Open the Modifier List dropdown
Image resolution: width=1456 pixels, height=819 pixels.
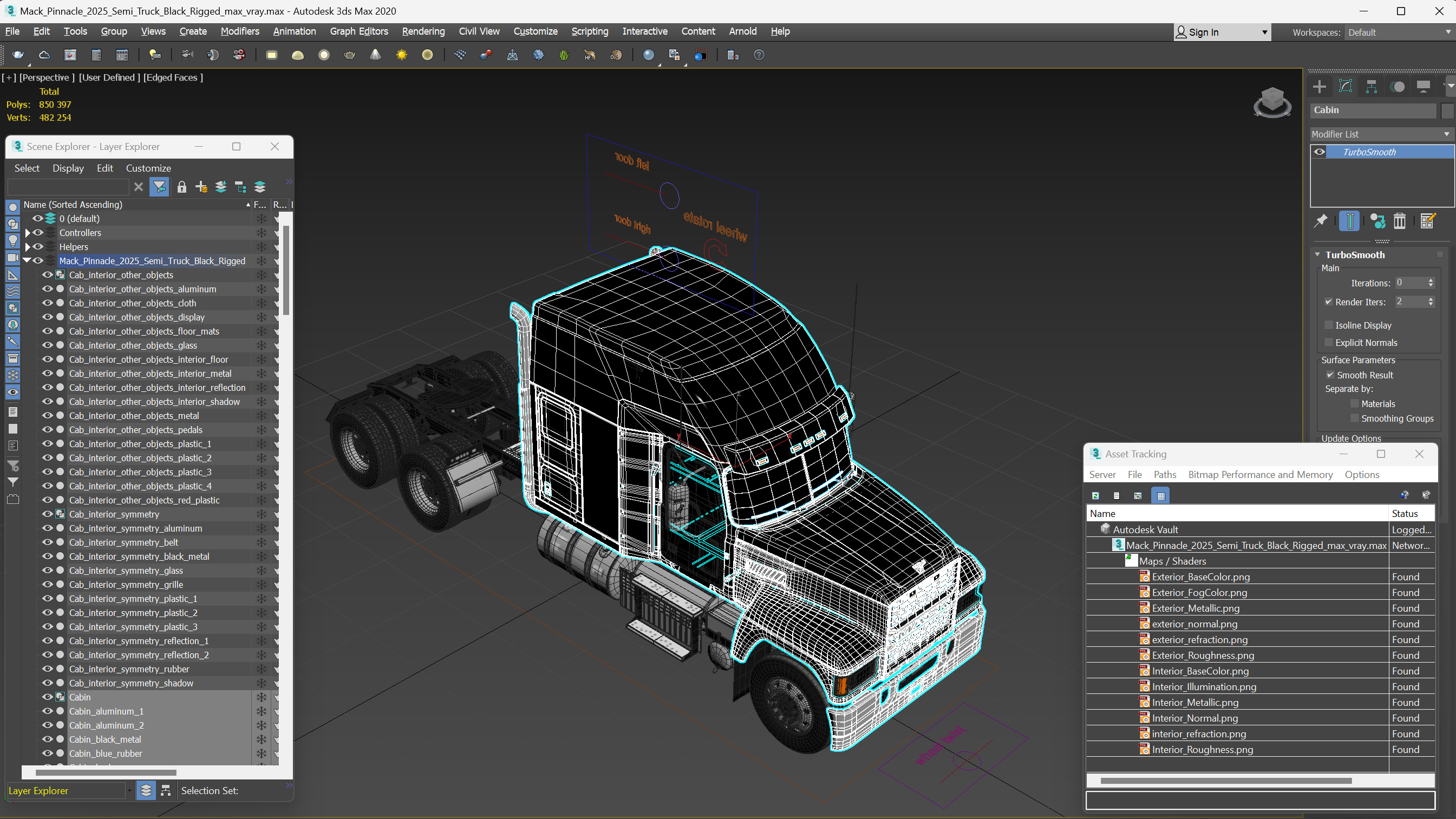point(1381,134)
